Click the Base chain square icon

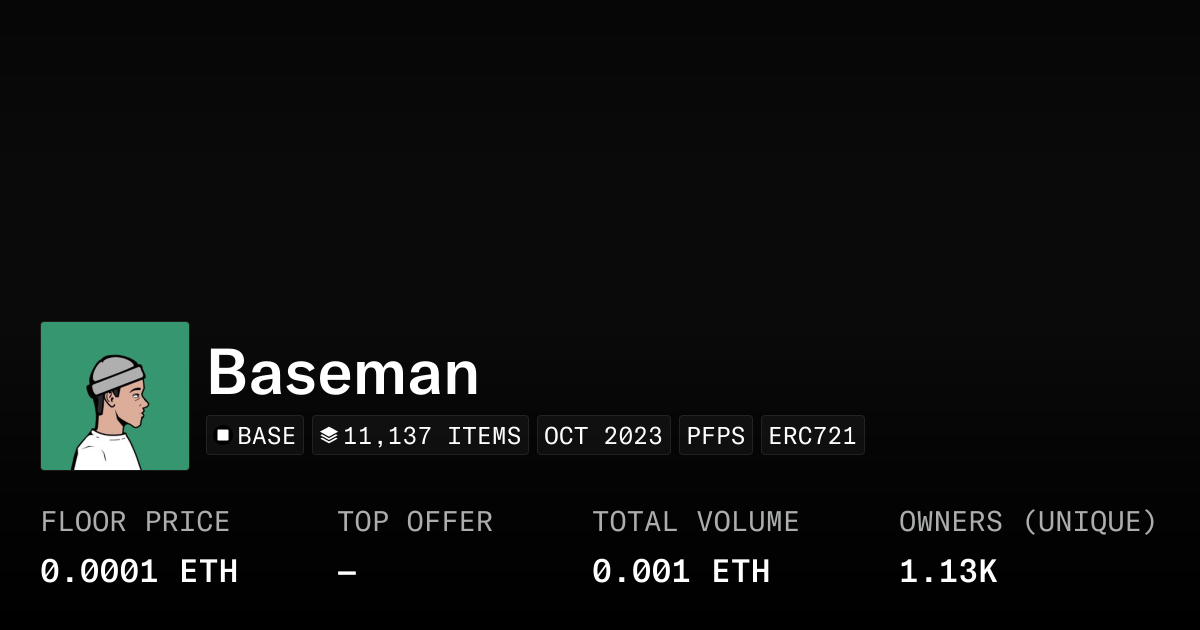point(223,435)
